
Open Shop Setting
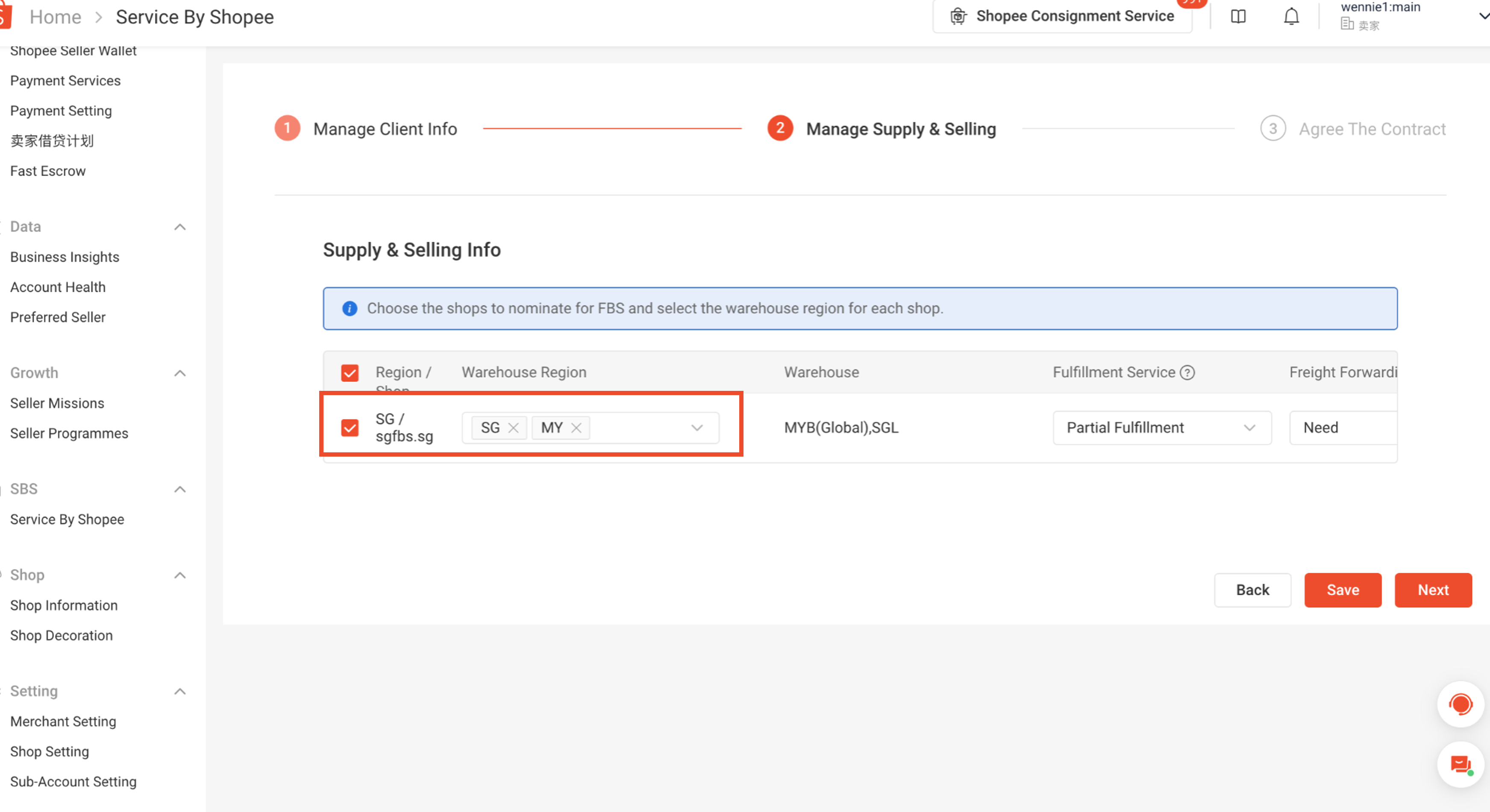(x=50, y=751)
